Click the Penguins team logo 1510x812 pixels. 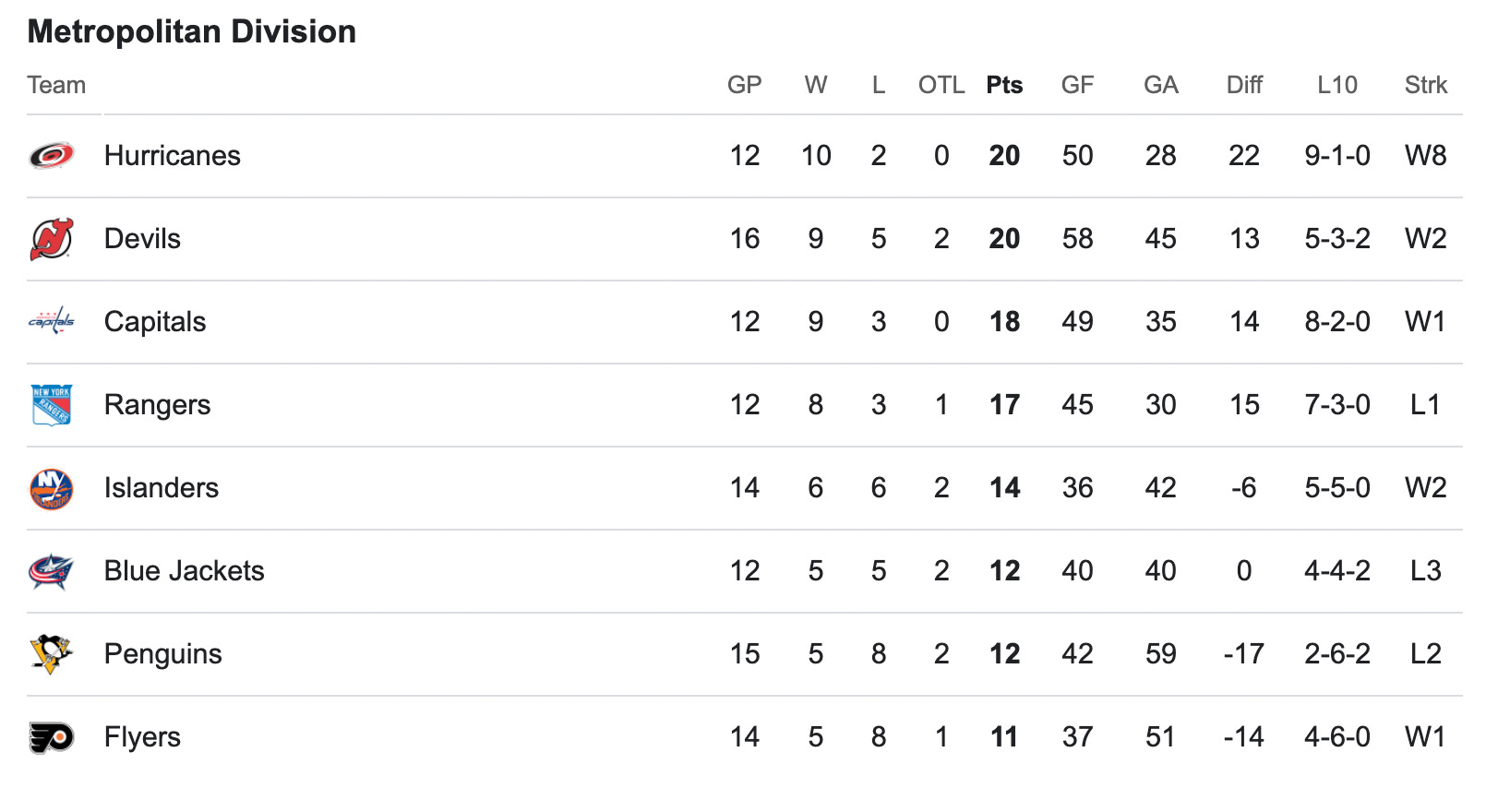(52, 654)
